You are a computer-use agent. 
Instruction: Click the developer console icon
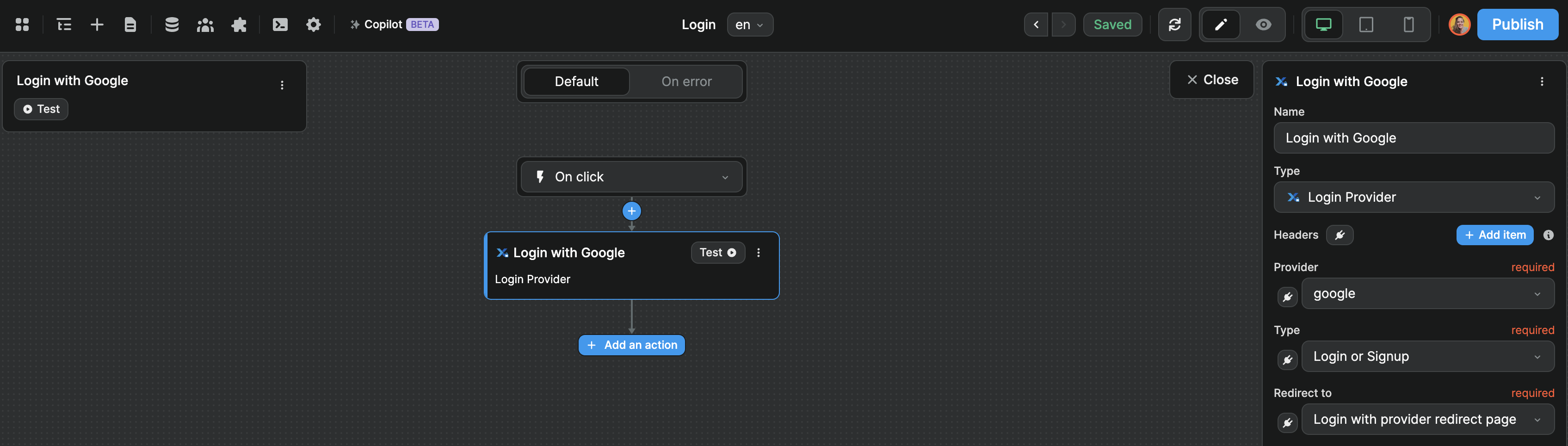tap(280, 25)
